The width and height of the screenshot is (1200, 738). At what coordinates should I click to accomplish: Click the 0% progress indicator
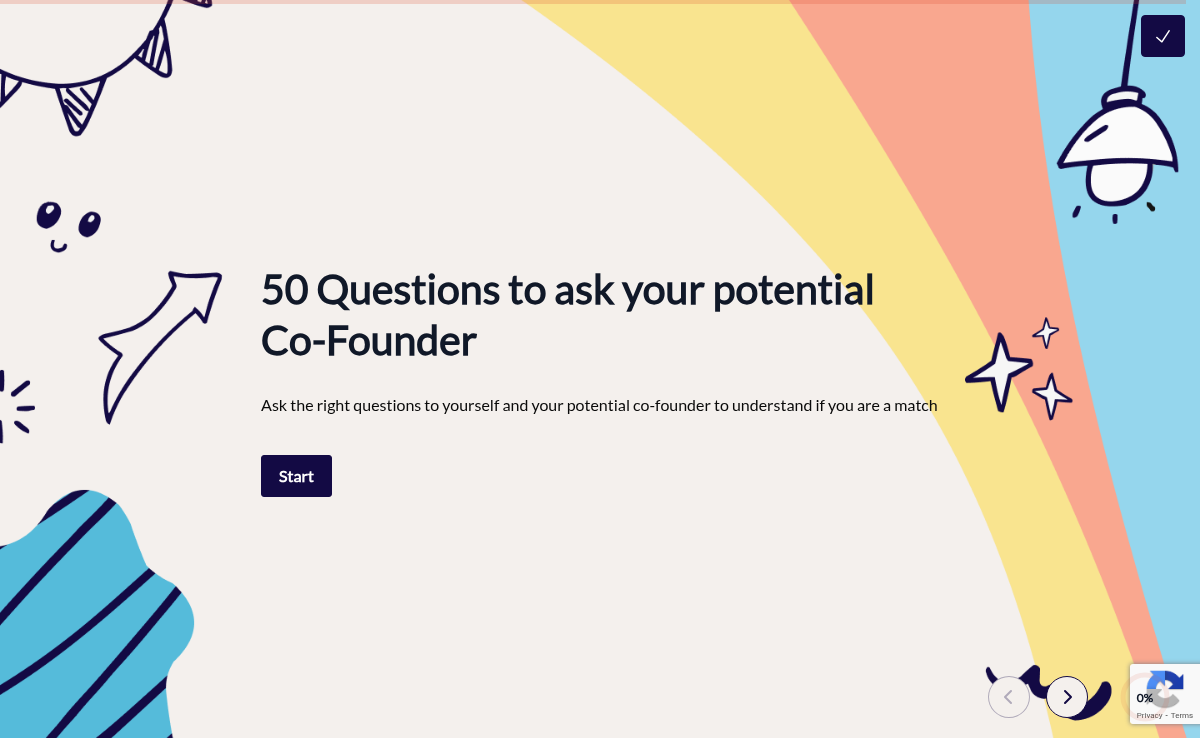click(1144, 699)
